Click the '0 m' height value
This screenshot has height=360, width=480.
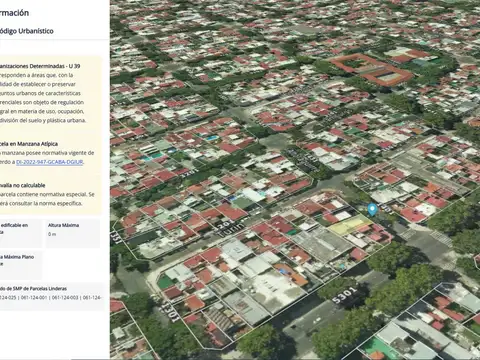coord(52,234)
